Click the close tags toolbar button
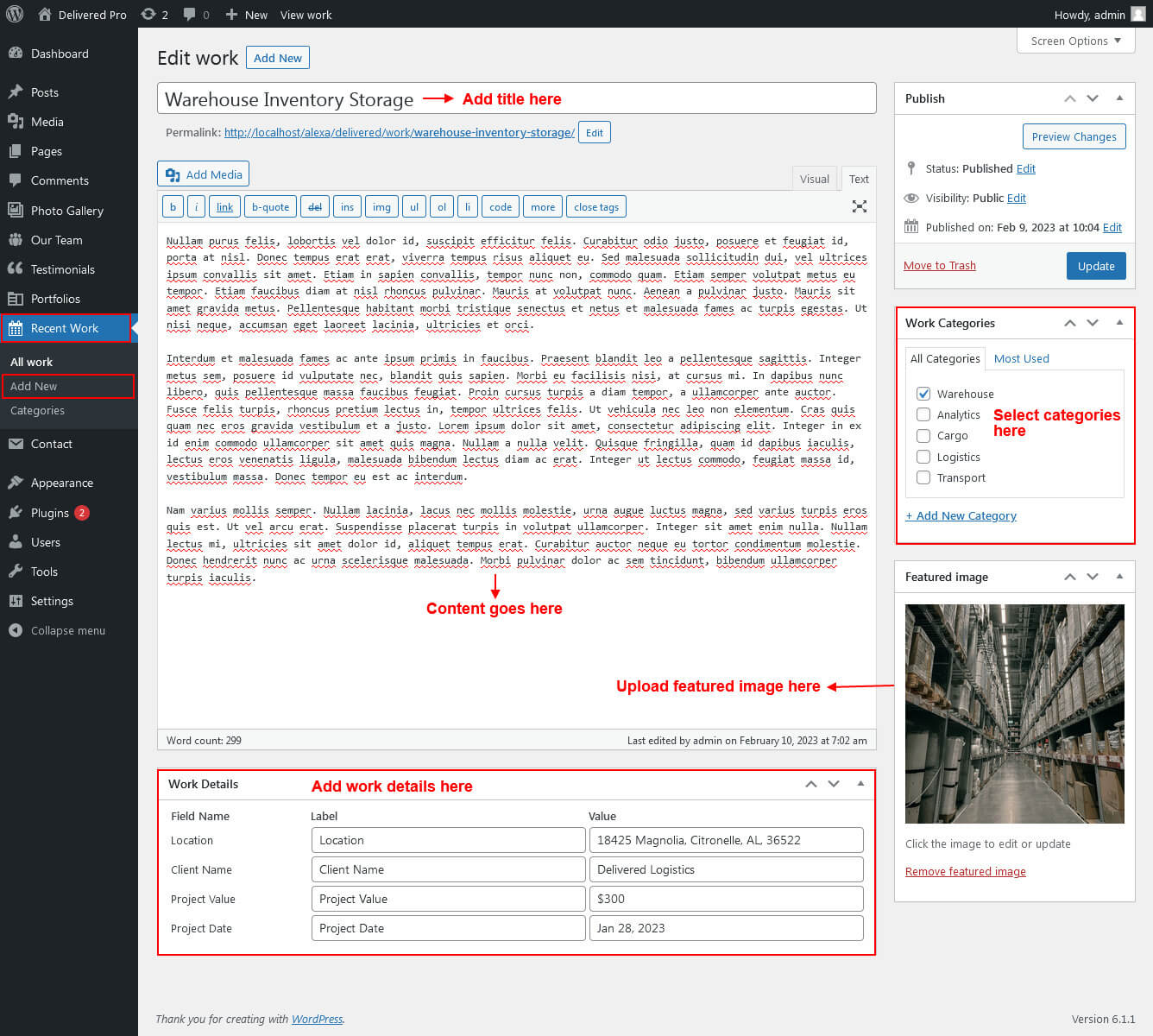Screen dimensions: 1153x1036 point(596,206)
